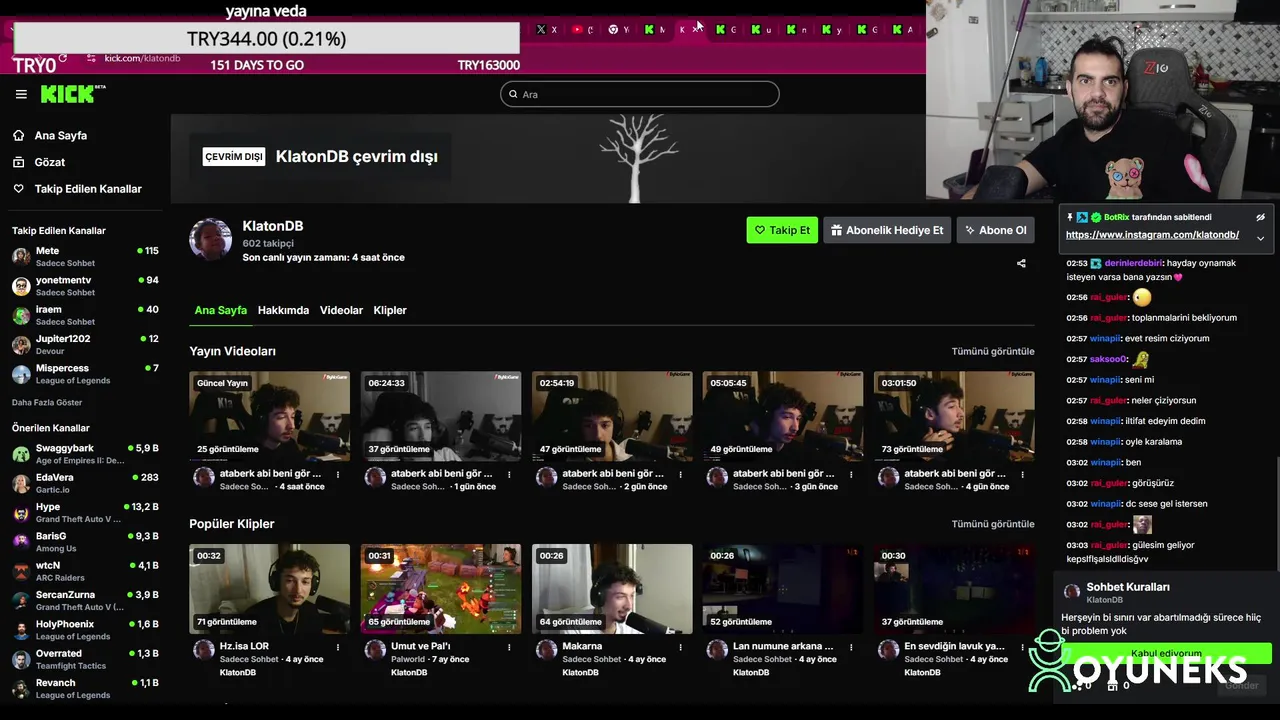Open the Umut ve Pal'ı clip thumbnail

pos(441,589)
